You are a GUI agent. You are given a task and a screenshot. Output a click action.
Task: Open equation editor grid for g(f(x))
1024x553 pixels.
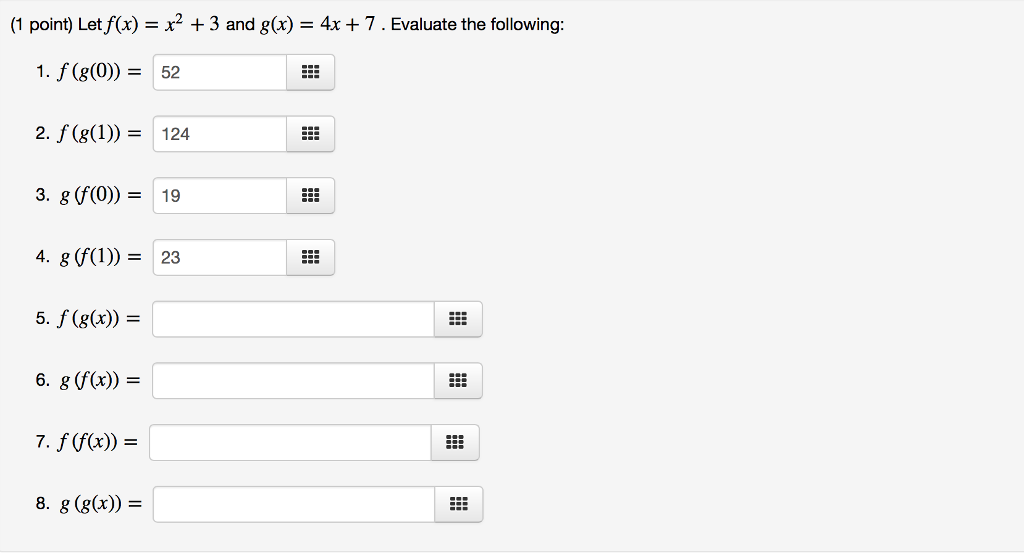pyautogui.click(x=458, y=381)
